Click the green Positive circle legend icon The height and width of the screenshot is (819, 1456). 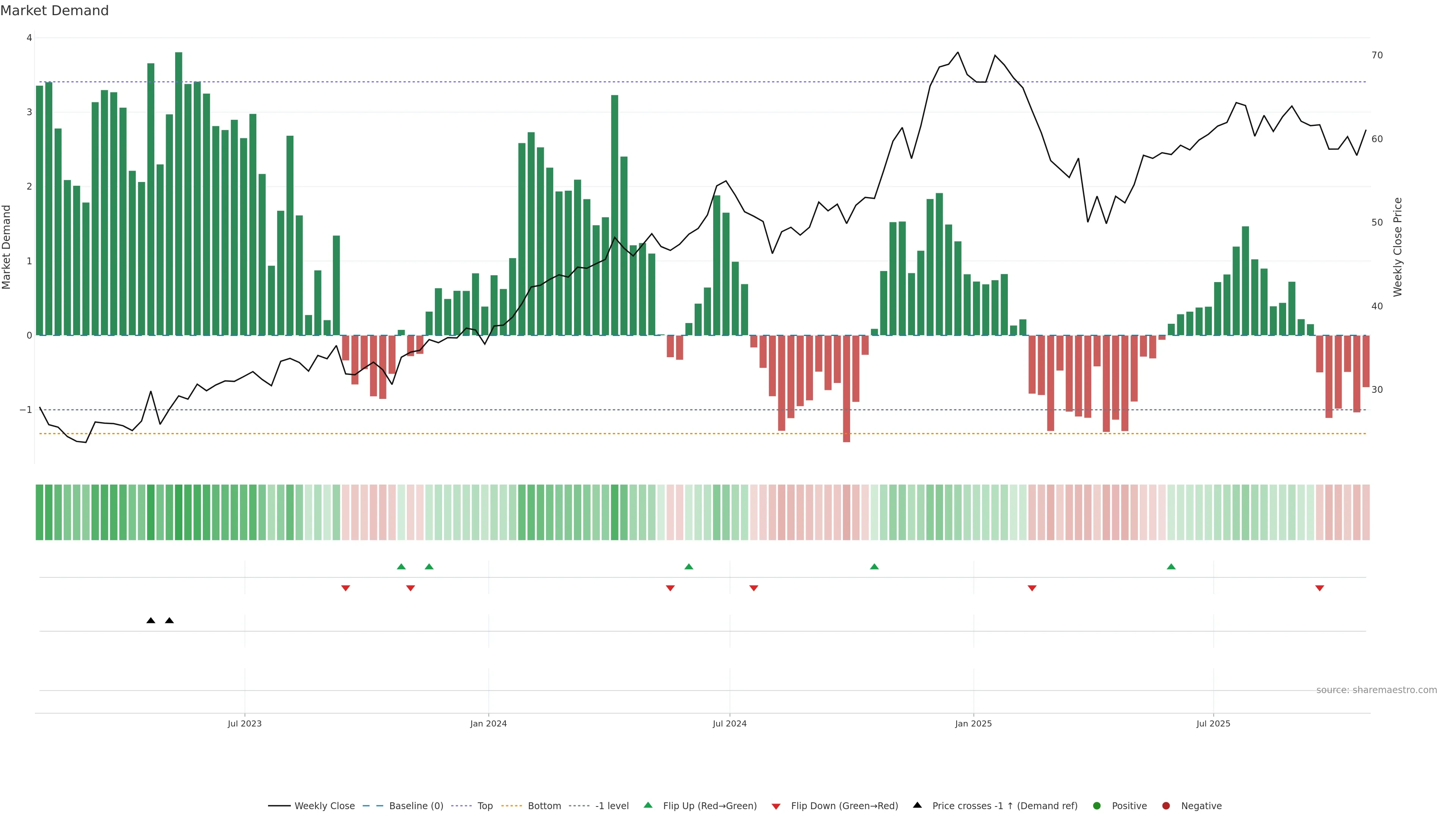pos(1097,805)
